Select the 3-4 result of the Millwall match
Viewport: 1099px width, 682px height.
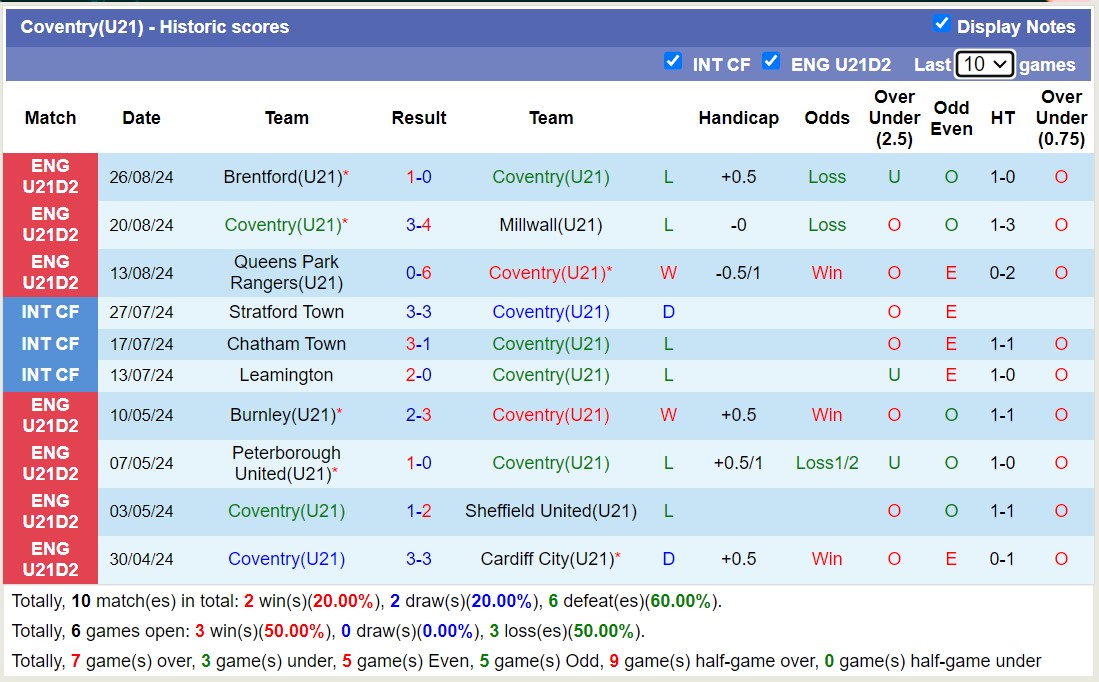pos(419,225)
